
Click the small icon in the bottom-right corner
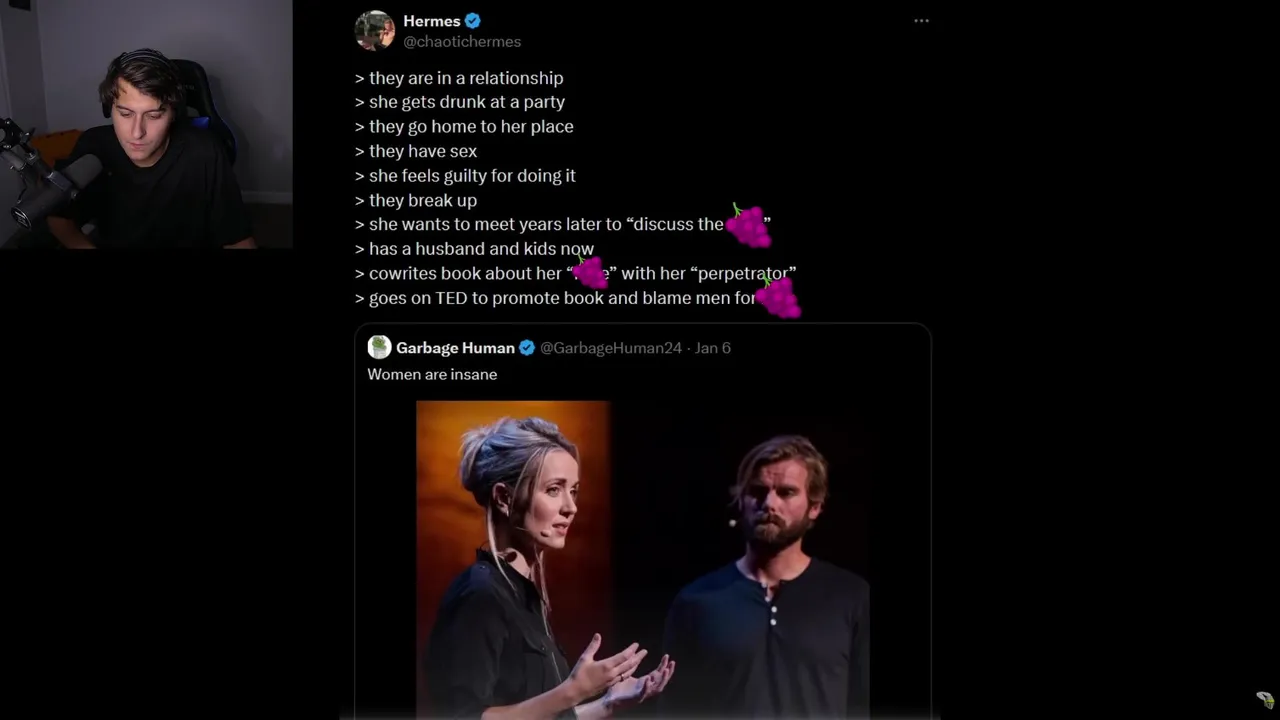(1265, 699)
